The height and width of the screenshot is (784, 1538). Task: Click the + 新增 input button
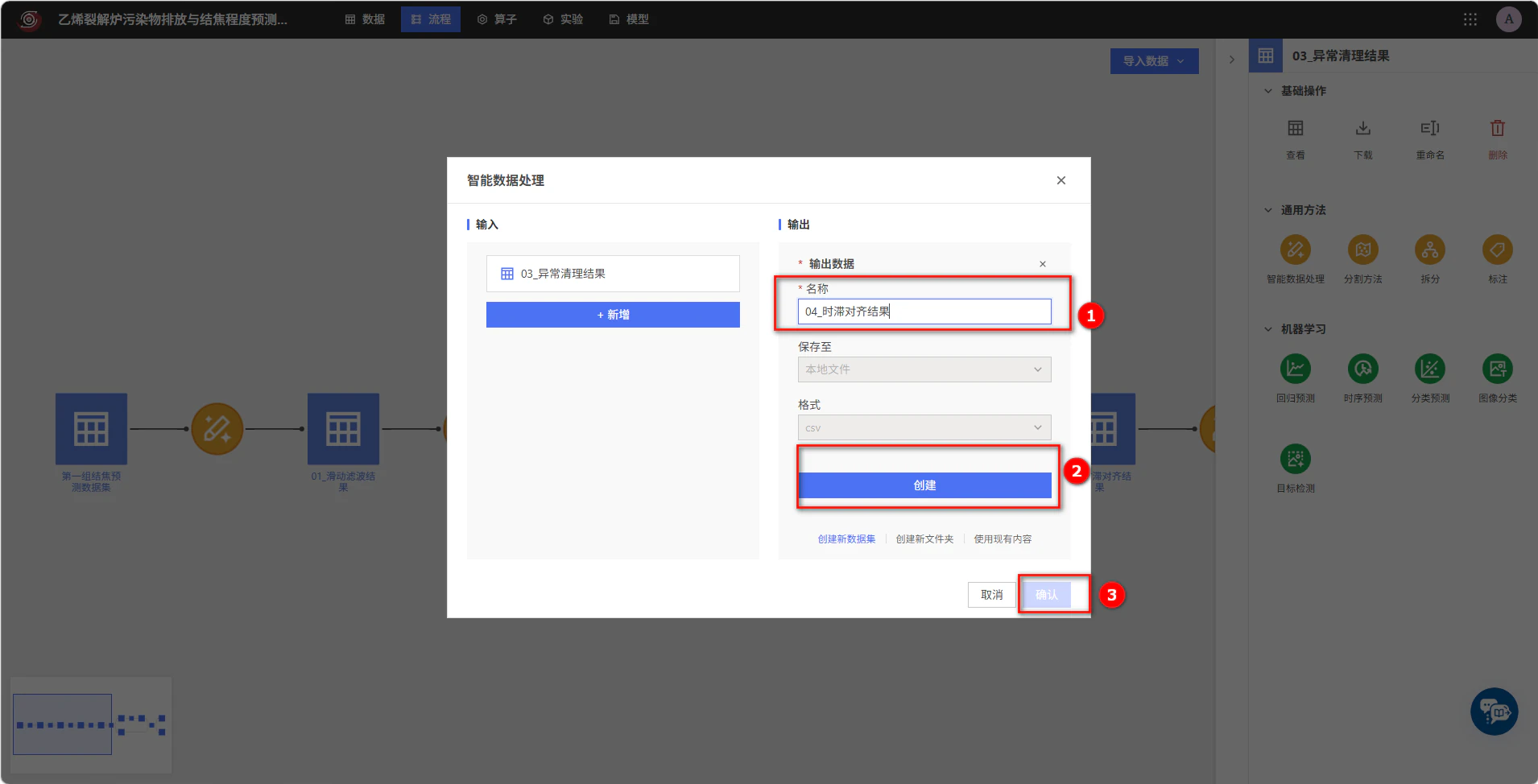pos(613,315)
